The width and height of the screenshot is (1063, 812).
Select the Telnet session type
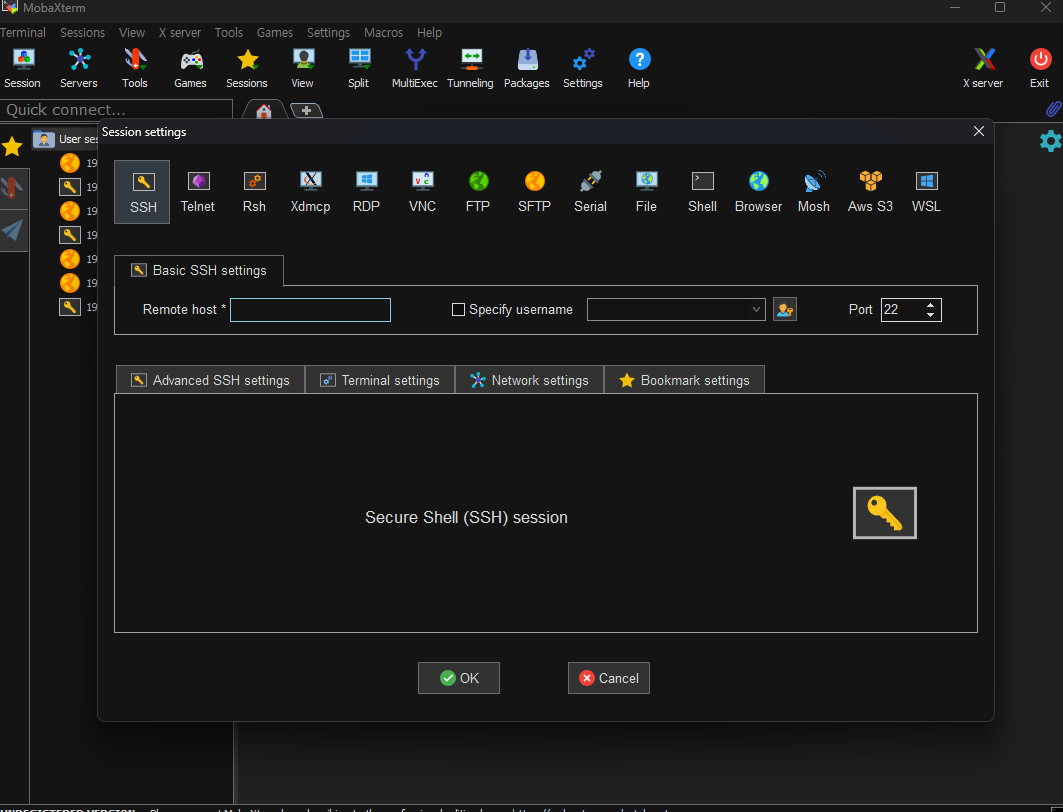click(x=198, y=192)
